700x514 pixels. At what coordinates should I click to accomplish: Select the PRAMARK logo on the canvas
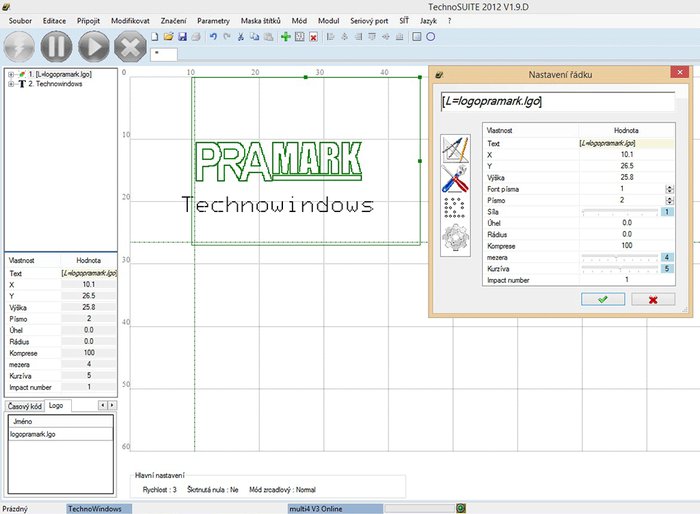pyautogui.click(x=278, y=161)
